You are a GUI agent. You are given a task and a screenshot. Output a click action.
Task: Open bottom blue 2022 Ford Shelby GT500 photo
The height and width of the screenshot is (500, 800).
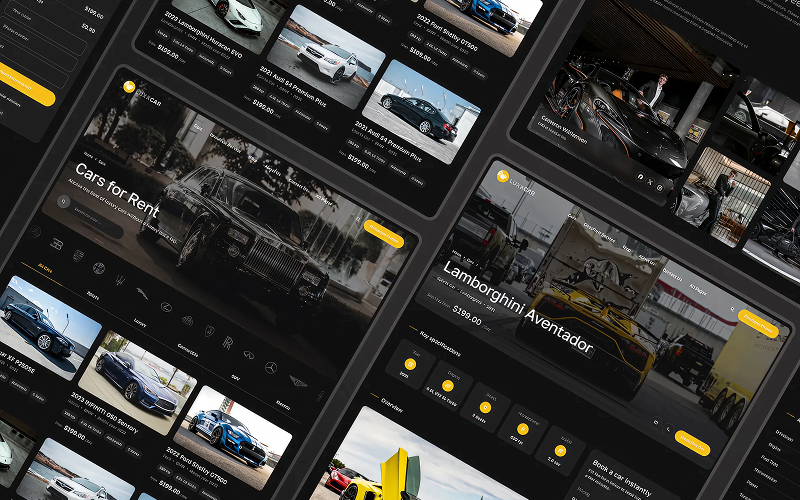click(233, 438)
